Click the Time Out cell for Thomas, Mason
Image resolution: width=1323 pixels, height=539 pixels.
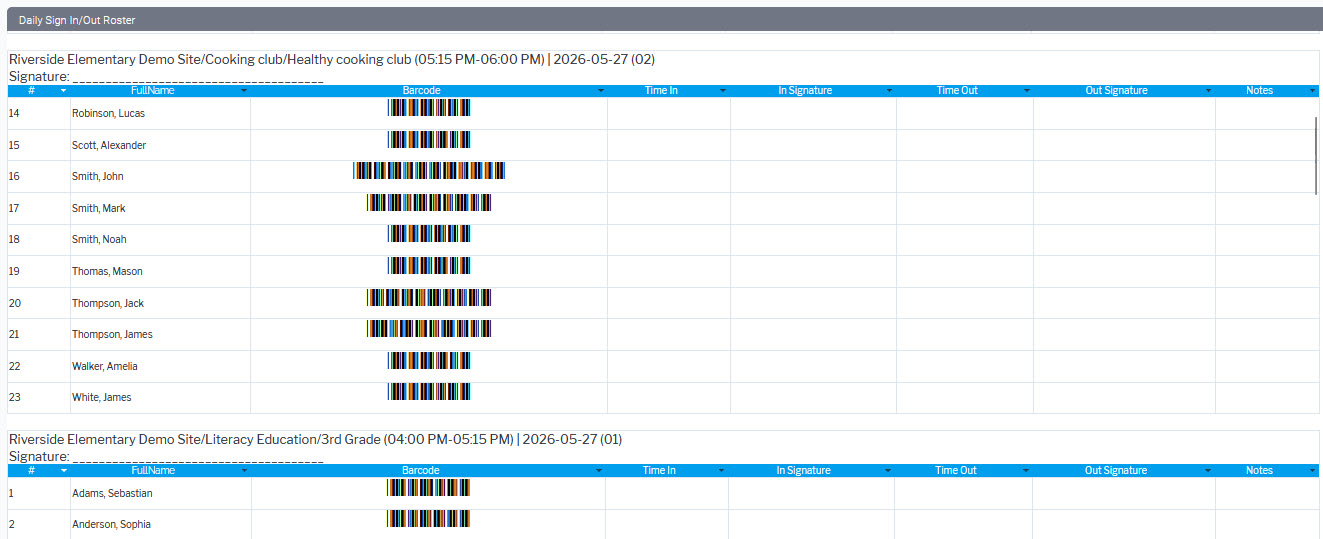click(x=965, y=272)
